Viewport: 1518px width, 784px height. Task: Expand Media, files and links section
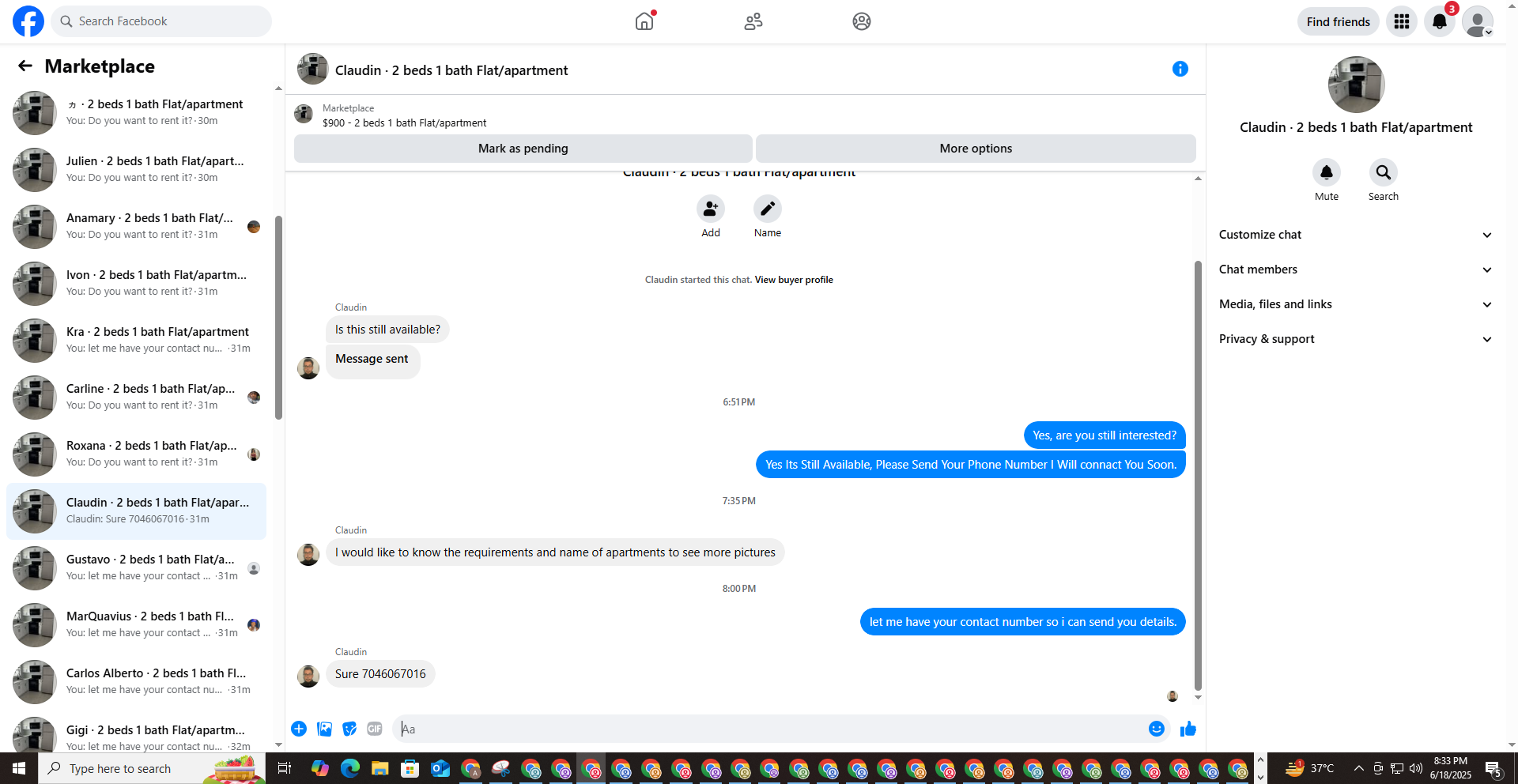[x=1355, y=304]
